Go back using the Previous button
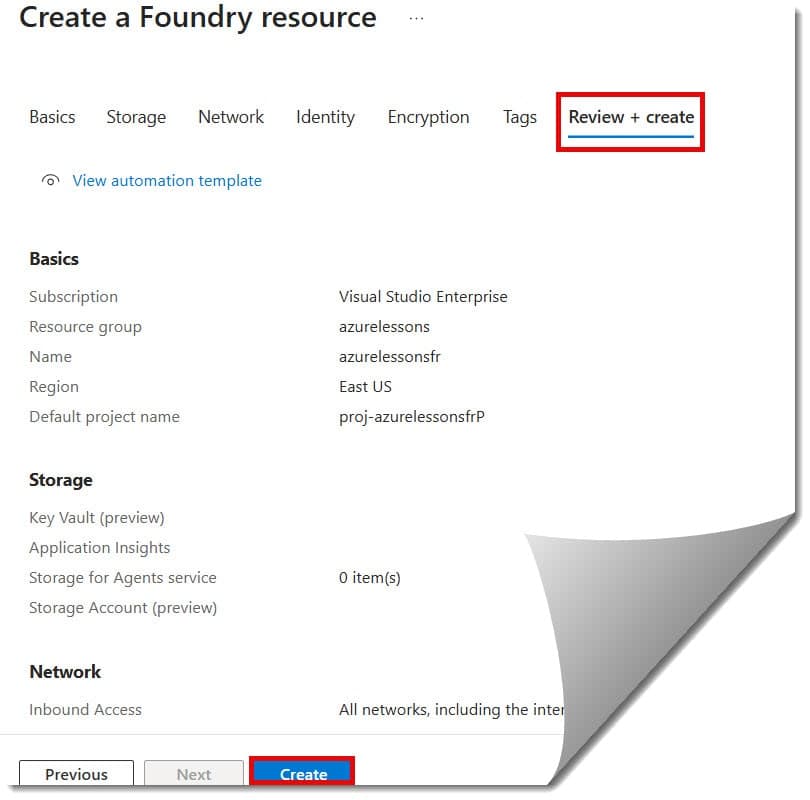Image resolution: width=810 pixels, height=800 pixels. click(76, 773)
